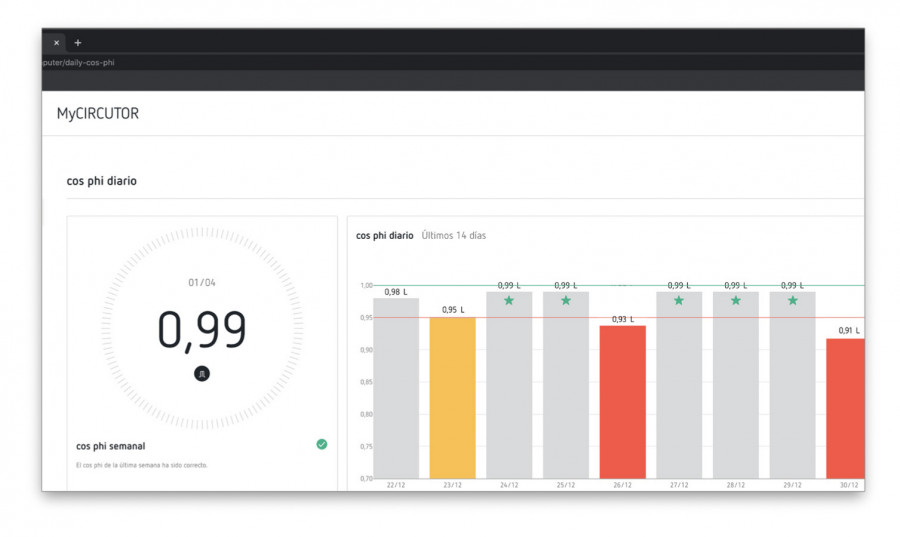Click the 0,91 L bar label
The image size is (900, 537).
tap(849, 330)
